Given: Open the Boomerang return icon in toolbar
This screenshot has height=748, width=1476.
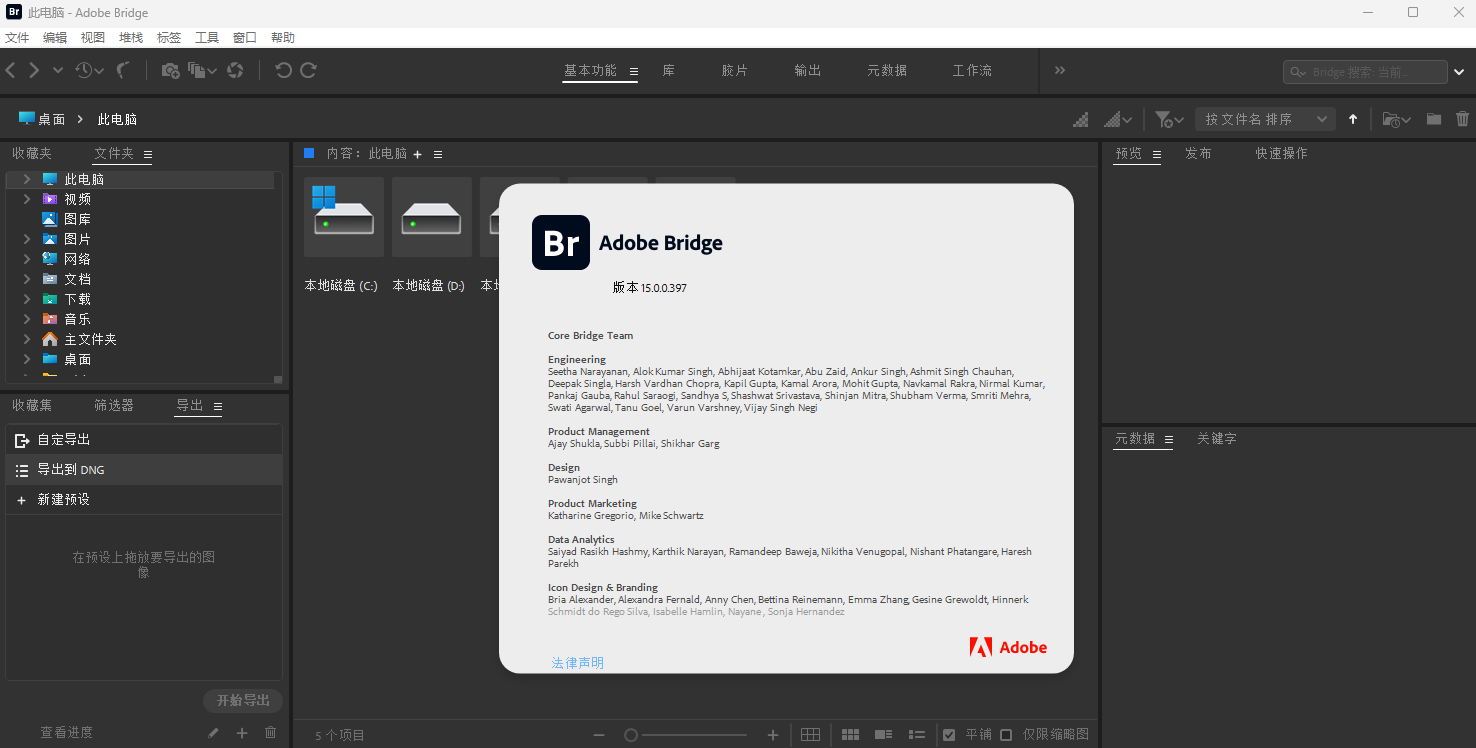Looking at the screenshot, I should point(123,70).
